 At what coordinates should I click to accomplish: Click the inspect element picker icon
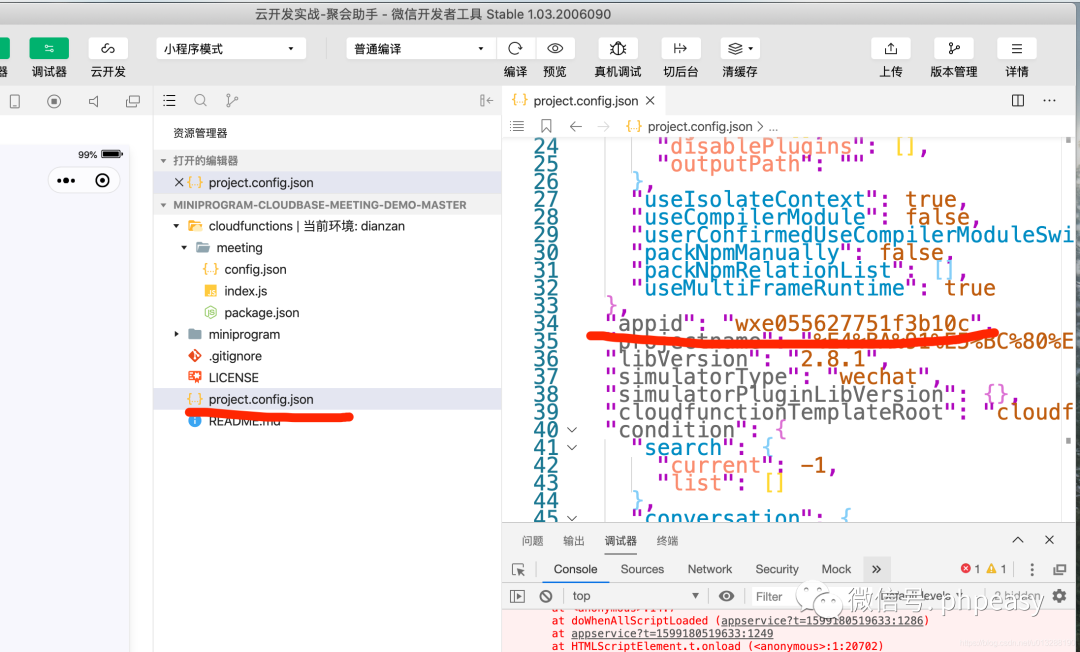point(519,569)
